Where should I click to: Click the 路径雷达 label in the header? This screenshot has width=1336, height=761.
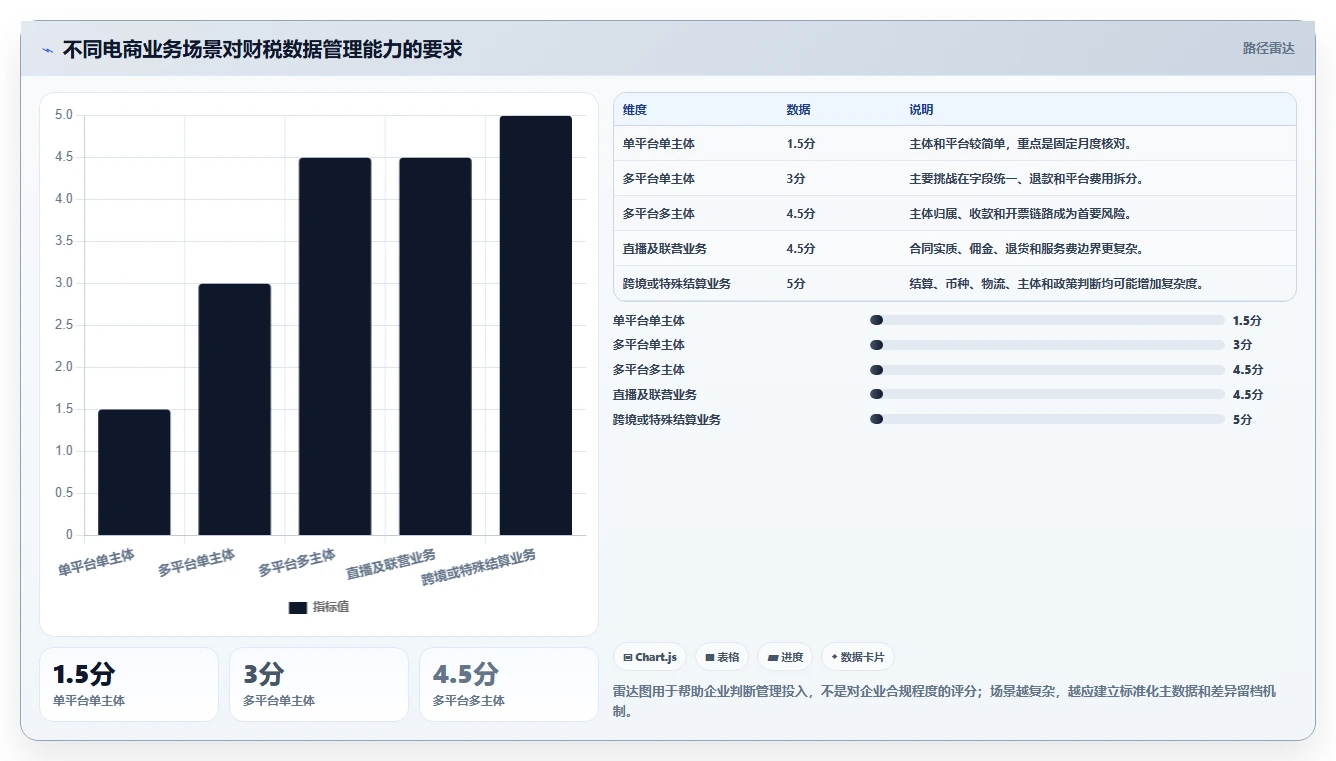click(1268, 48)
